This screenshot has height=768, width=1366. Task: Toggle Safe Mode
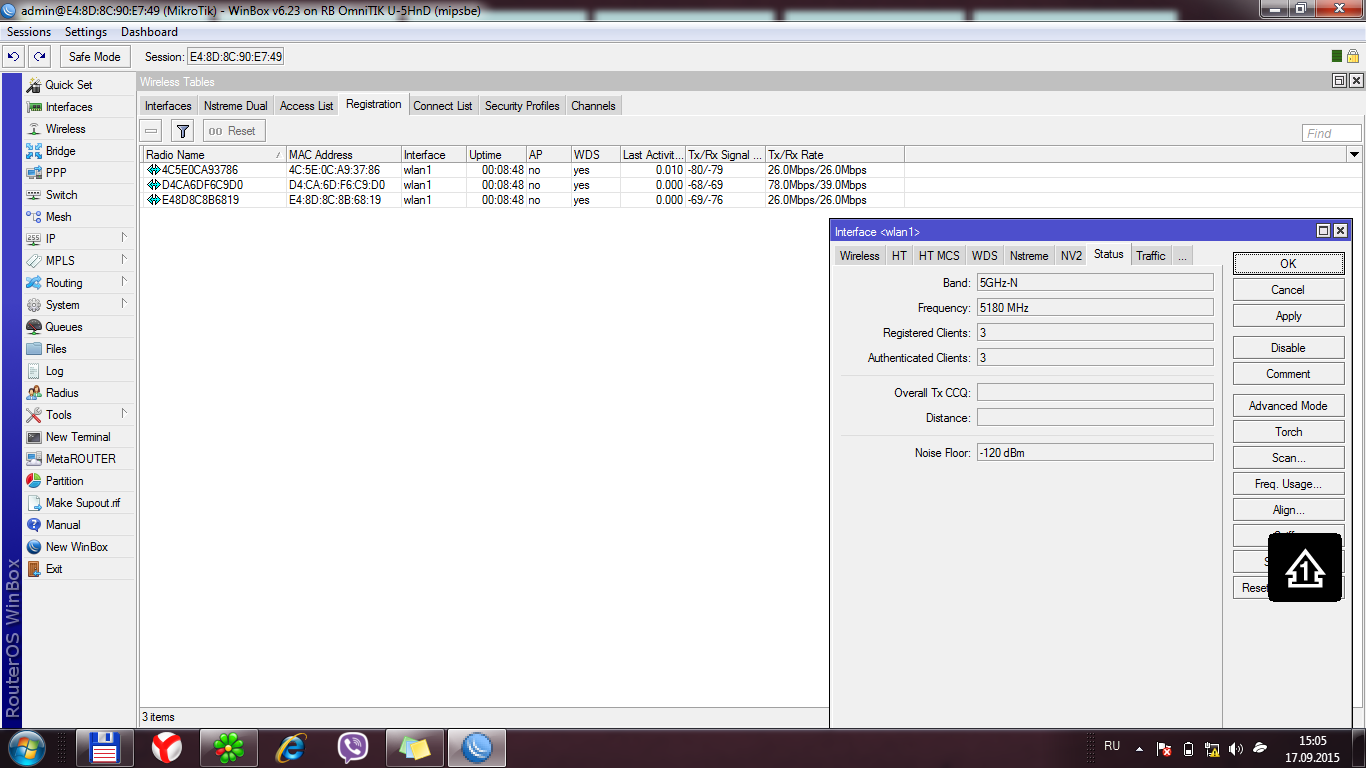coord(95,57)
